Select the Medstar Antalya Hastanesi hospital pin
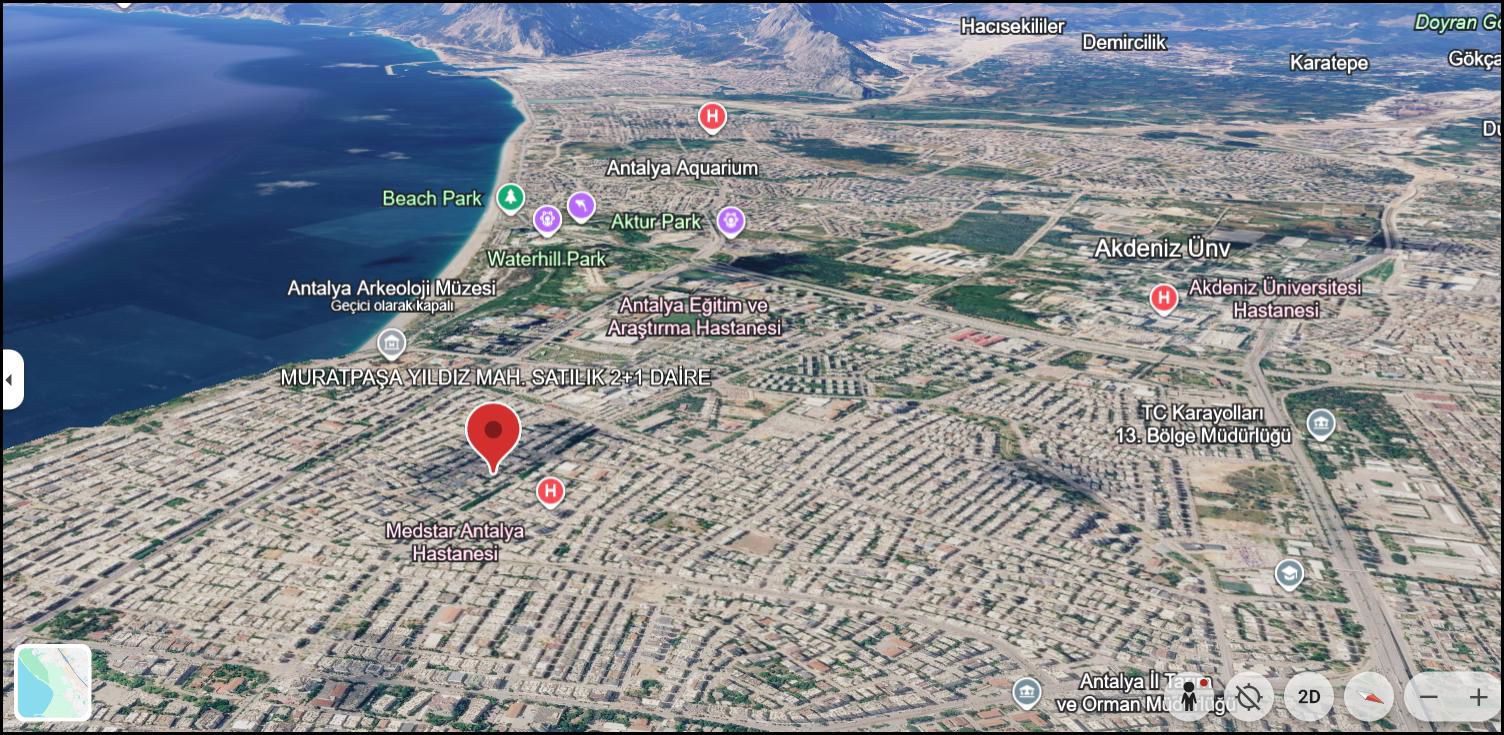 pos(550,492)
